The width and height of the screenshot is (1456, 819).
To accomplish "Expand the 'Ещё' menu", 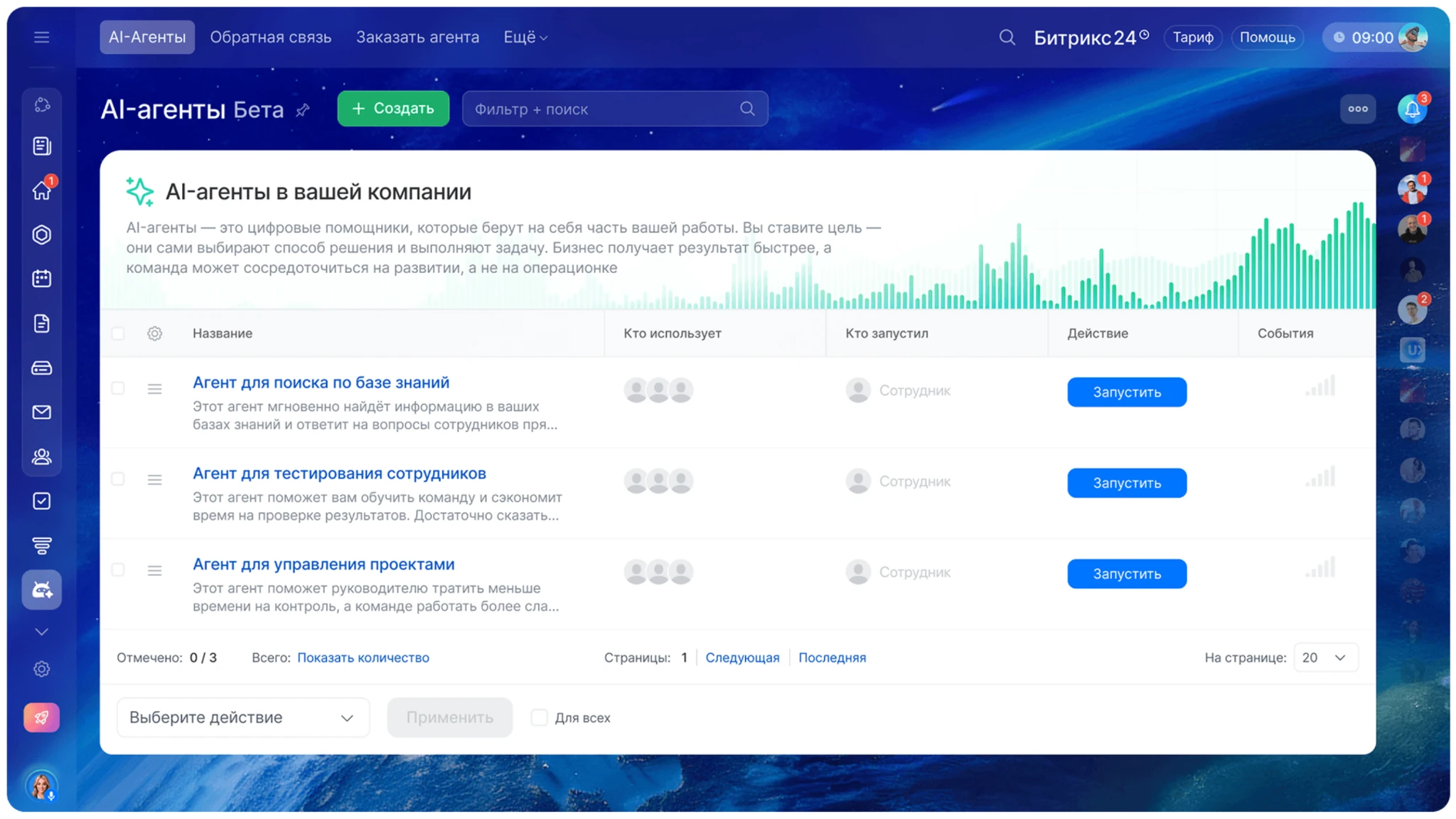I will click(525, 37).
